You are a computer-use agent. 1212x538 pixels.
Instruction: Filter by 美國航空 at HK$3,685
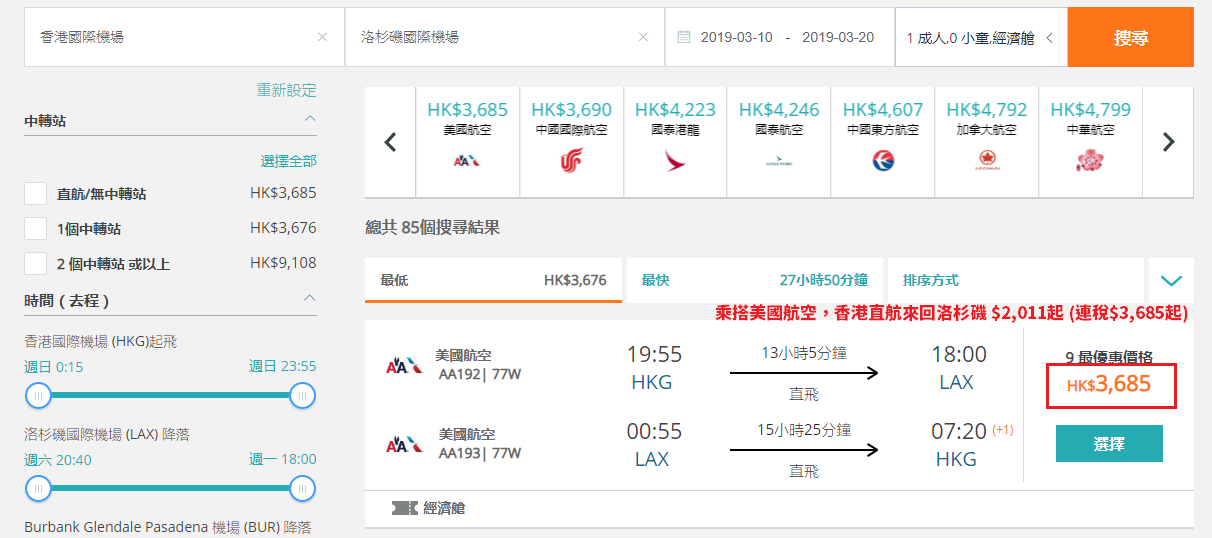467,142
